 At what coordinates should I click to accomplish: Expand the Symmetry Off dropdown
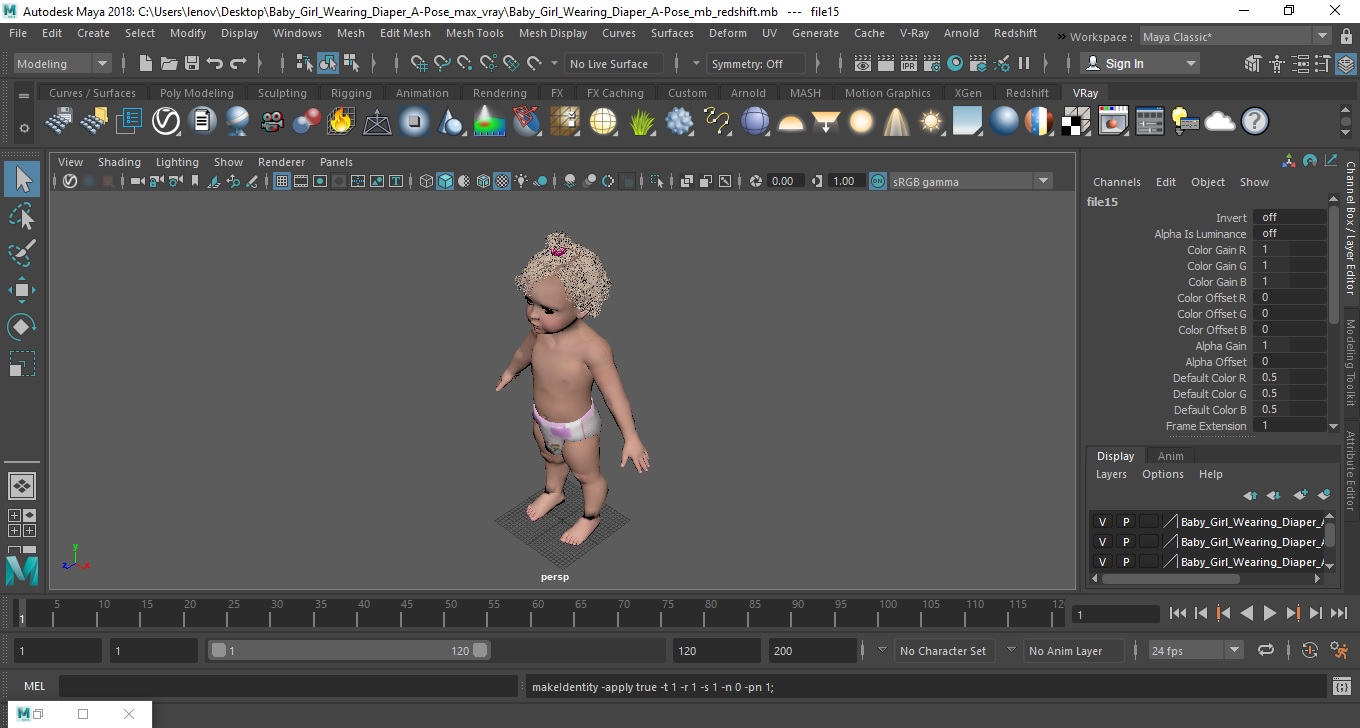[x=757, y=63]
